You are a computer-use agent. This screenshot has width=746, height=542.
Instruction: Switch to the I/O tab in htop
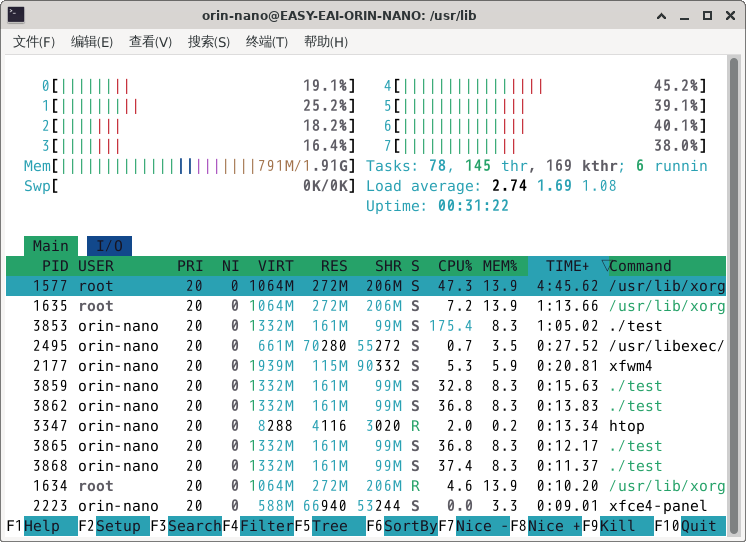(109, 246)
